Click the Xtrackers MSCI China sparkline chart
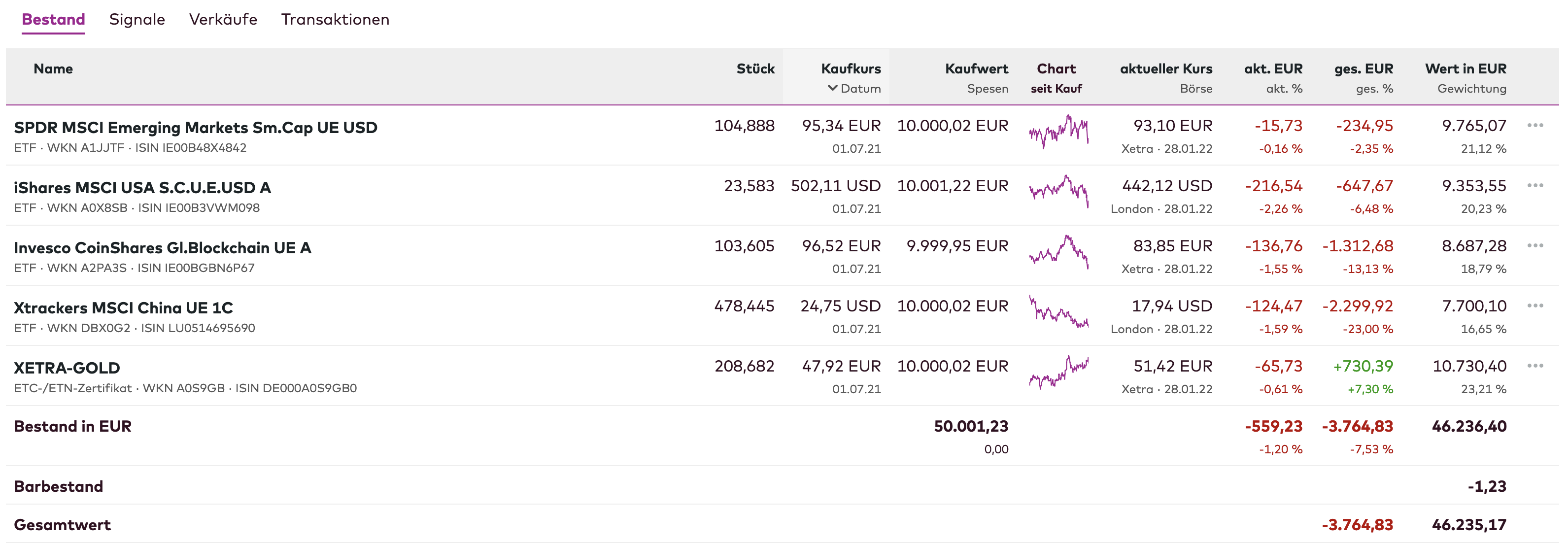 pyautogui.click(x=1058, y=312)
